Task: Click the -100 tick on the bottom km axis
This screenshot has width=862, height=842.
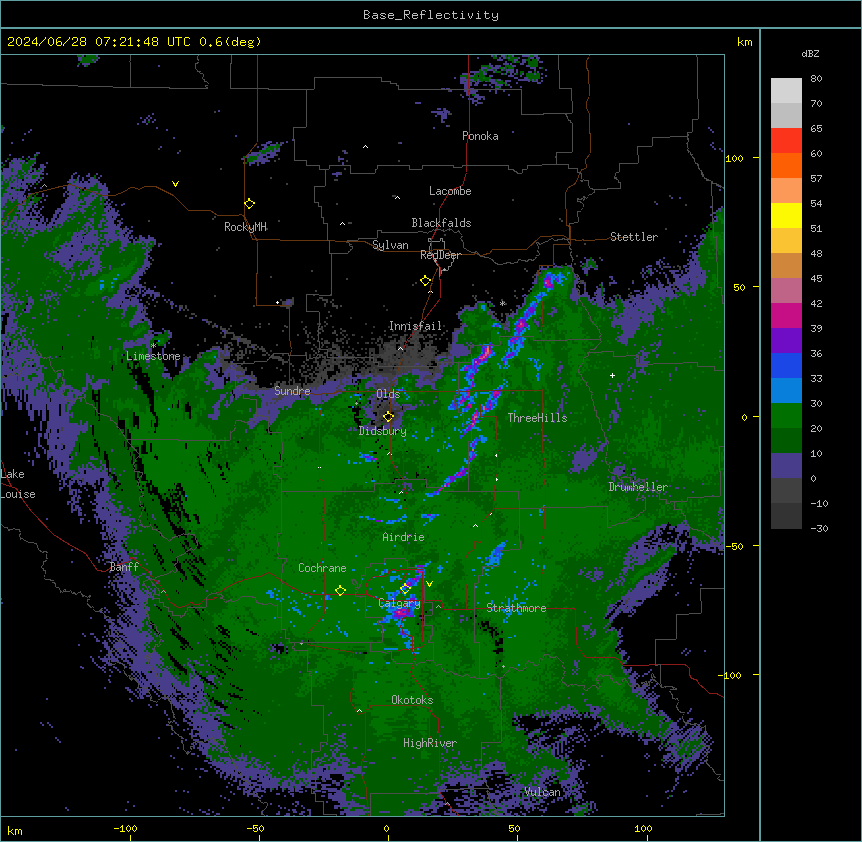Action: [125, 828]
